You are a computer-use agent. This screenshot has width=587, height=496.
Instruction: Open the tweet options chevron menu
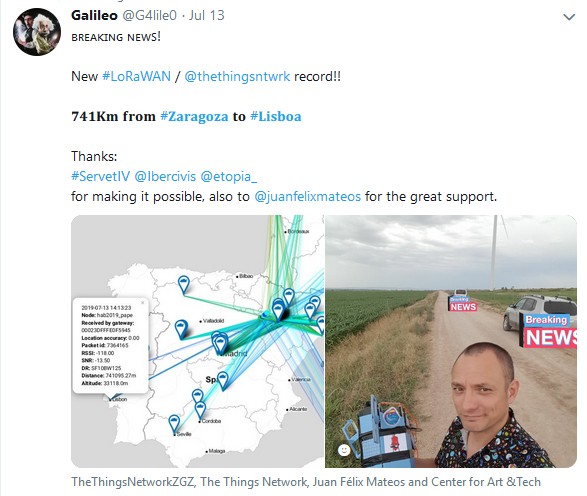pyautogui.click(x=569, y=17)
